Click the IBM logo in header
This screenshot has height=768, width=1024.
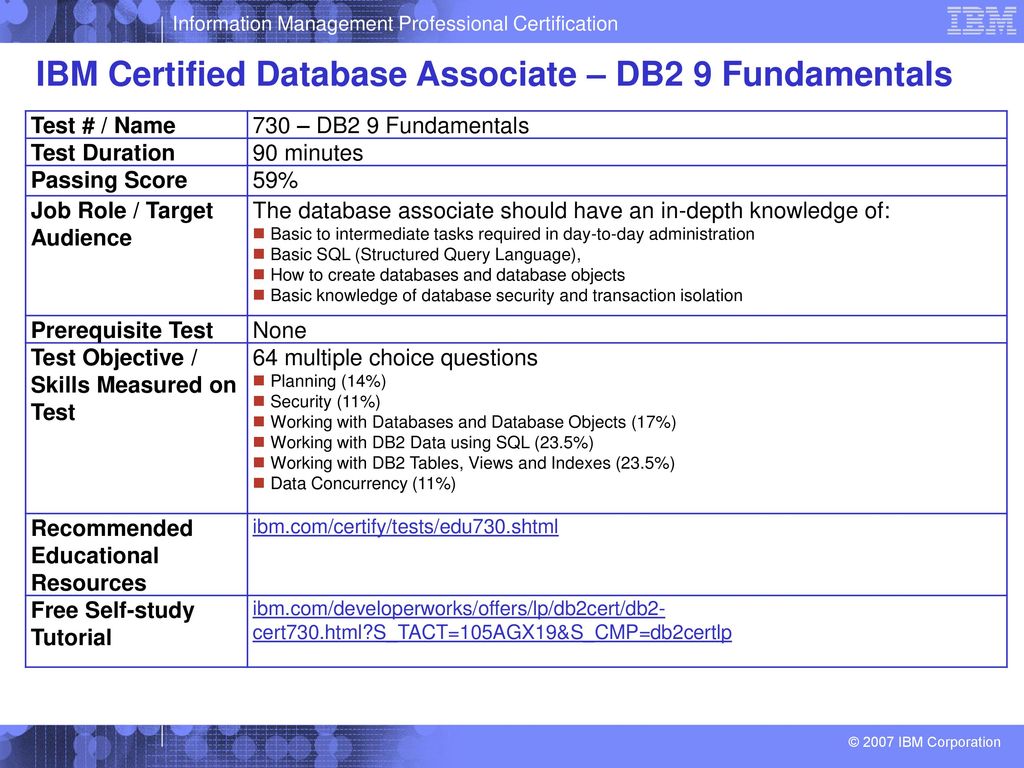982,21
